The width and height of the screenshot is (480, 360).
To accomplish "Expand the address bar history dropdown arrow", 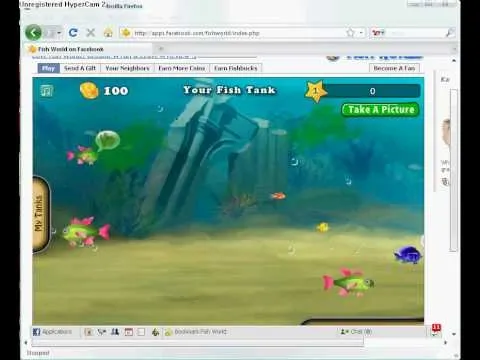I will (x=361, y=33).
